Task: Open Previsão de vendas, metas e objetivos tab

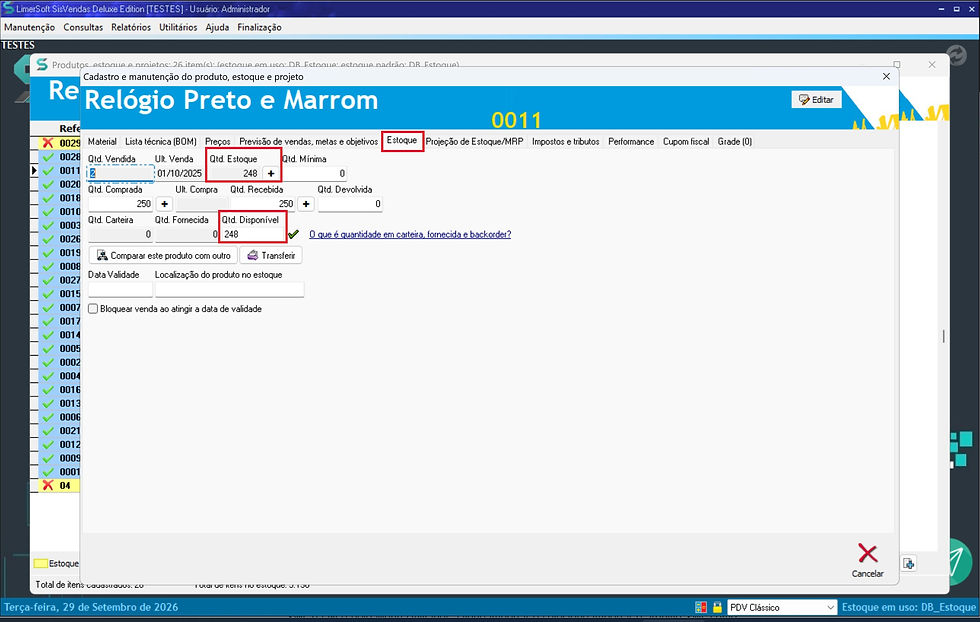Action: (x=308, y=141)
